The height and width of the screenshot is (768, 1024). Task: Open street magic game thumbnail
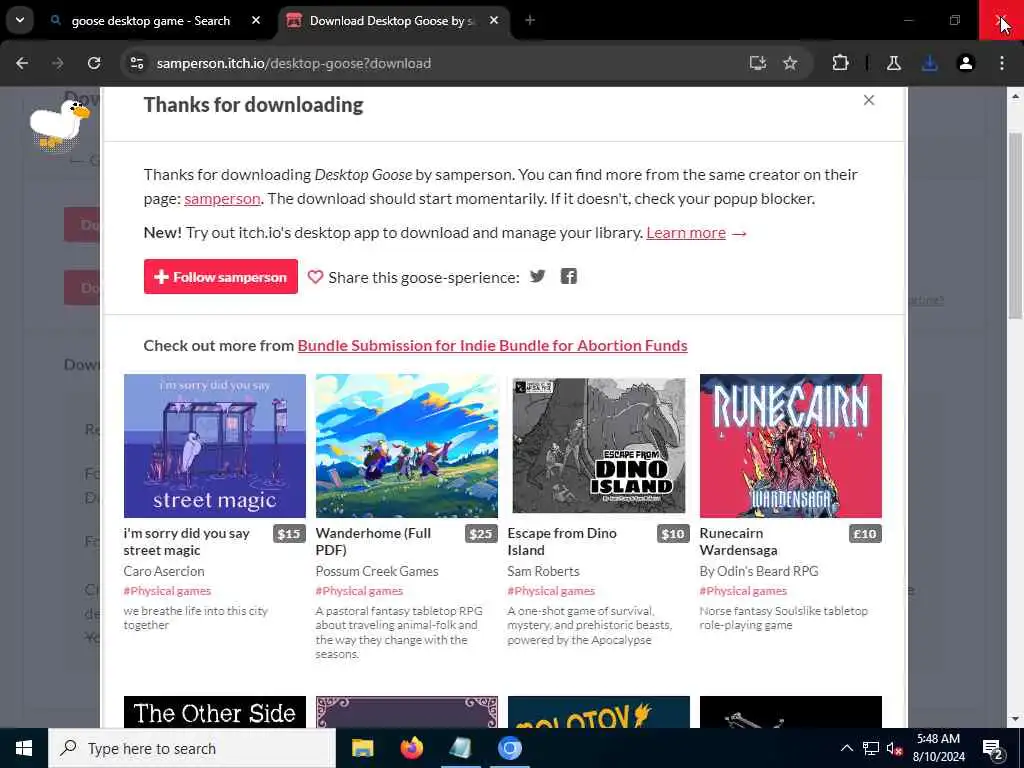coord(215,446)
